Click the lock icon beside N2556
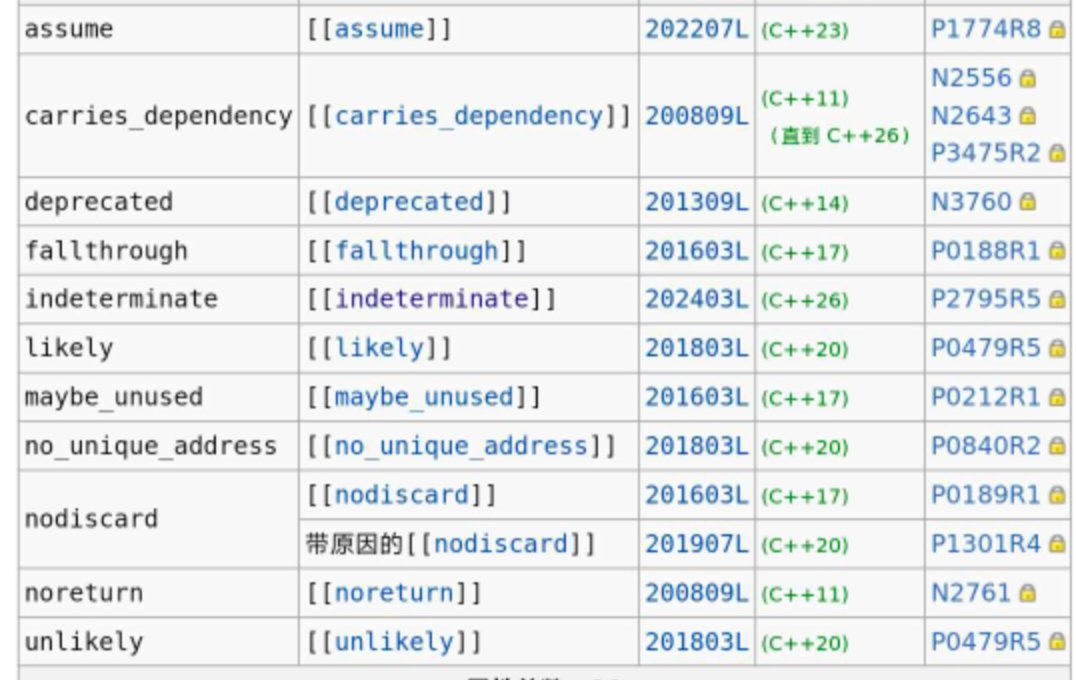The width and height of the screenshot is (1076, 680). coord(1027,78)
